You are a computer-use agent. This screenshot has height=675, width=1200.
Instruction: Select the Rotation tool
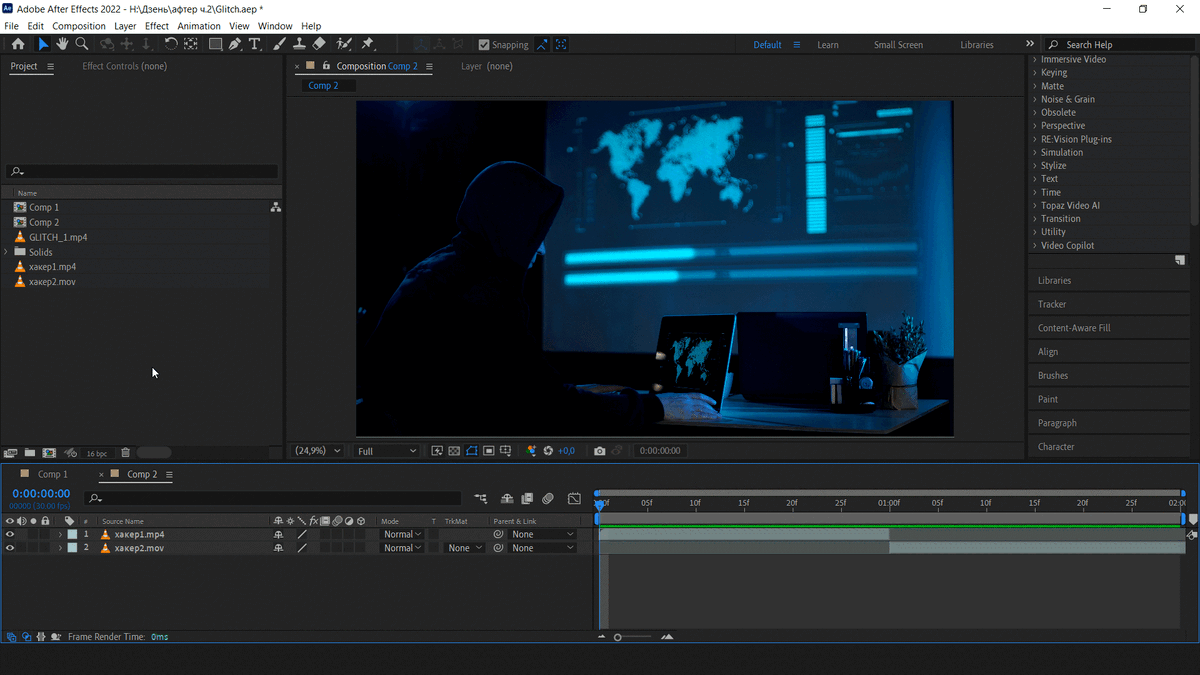171,44
